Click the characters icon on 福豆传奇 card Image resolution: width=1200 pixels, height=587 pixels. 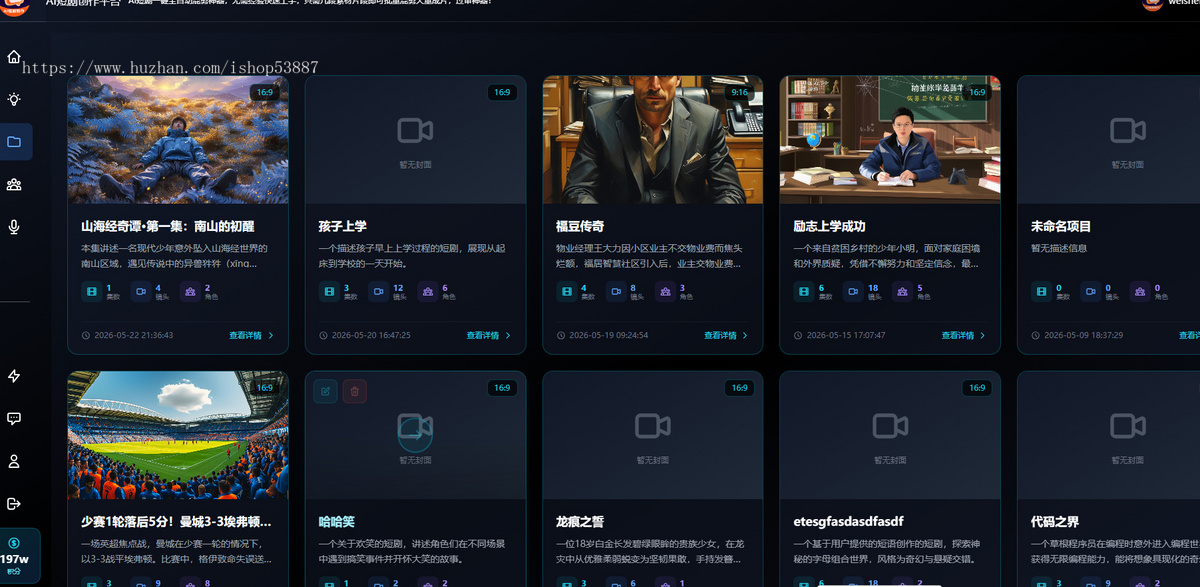(x=665, y=292)
